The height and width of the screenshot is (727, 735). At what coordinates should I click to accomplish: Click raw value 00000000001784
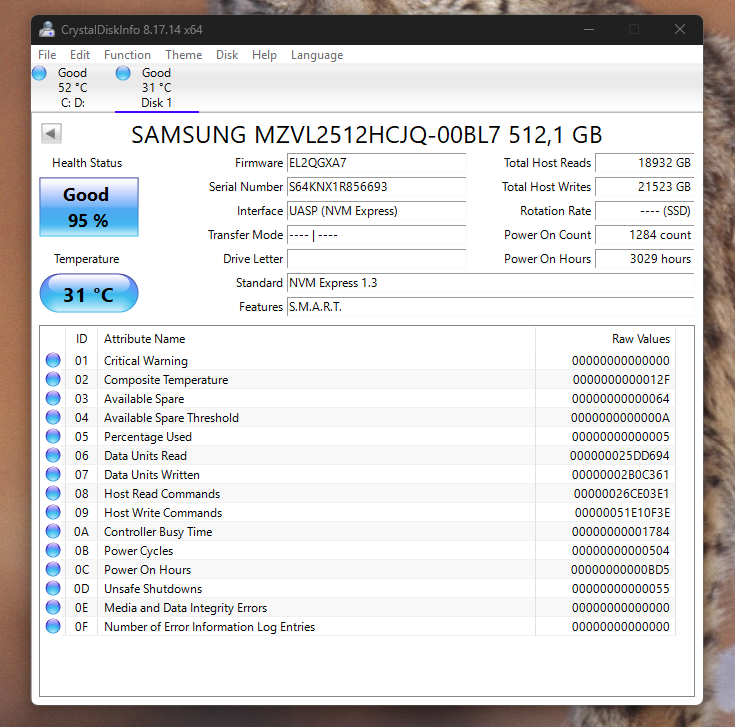tap(621, 532)
